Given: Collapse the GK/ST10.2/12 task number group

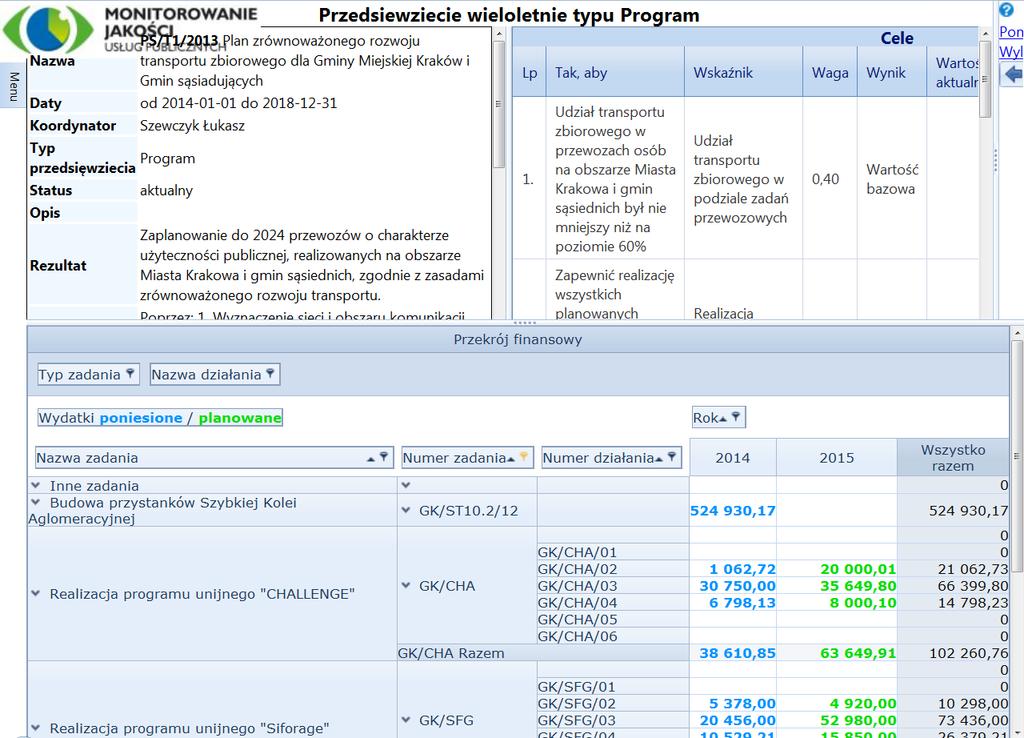Looking at the screenshot, I should click(x=406, y=511).
